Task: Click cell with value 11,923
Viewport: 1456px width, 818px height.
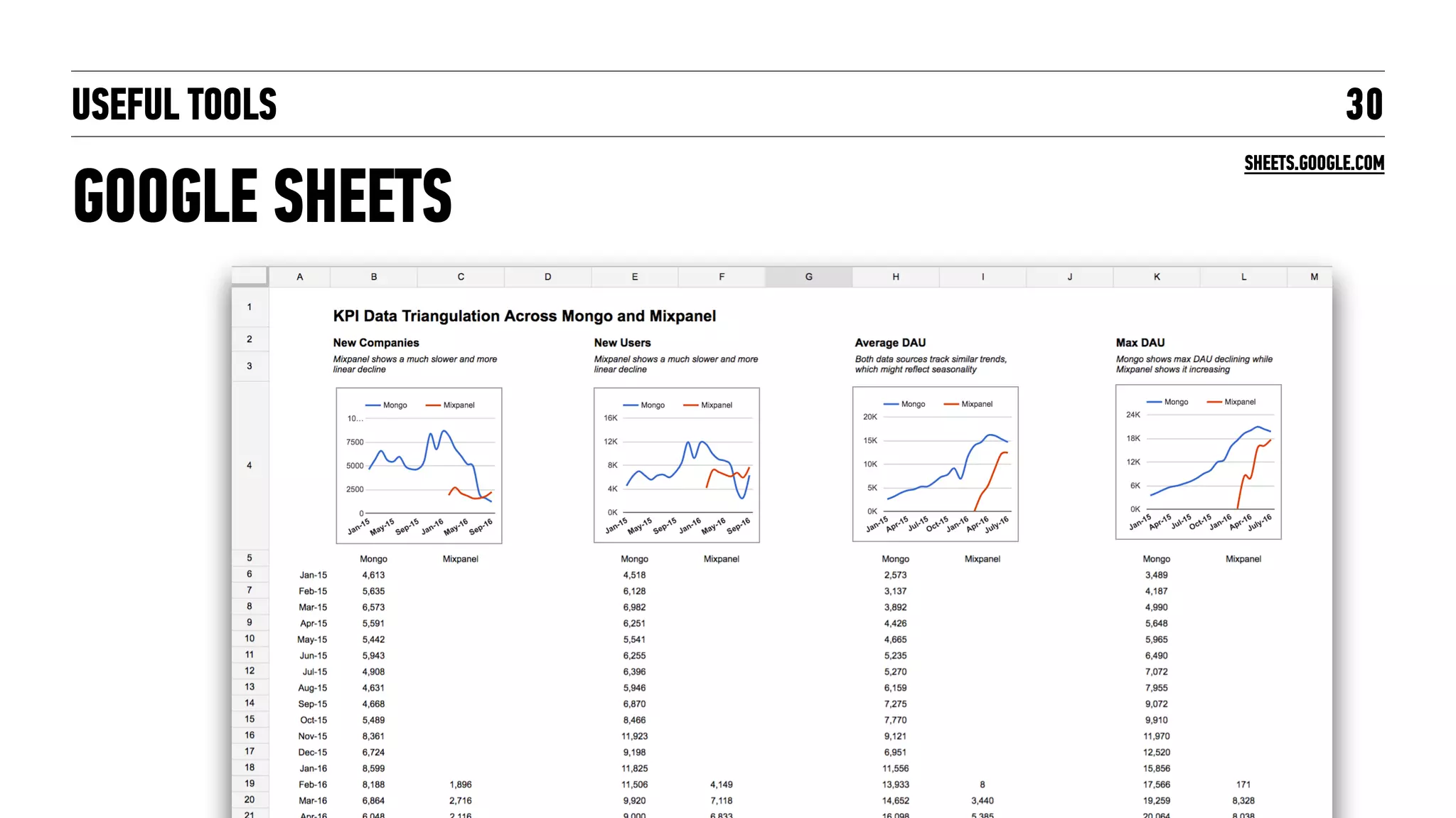Action: pyautogui.click(x=634, y=736)
